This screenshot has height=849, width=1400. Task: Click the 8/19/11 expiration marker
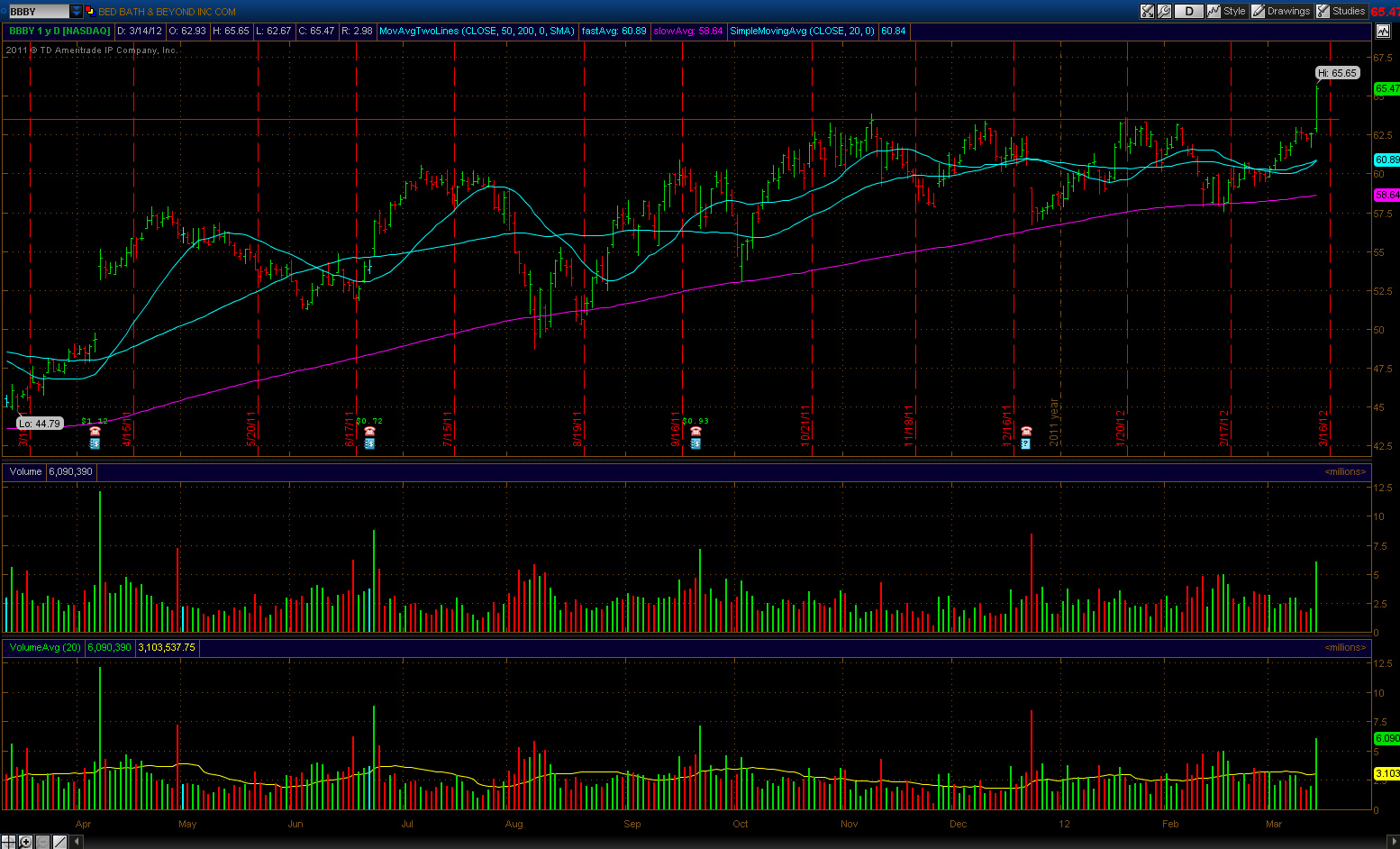point(577,429)
